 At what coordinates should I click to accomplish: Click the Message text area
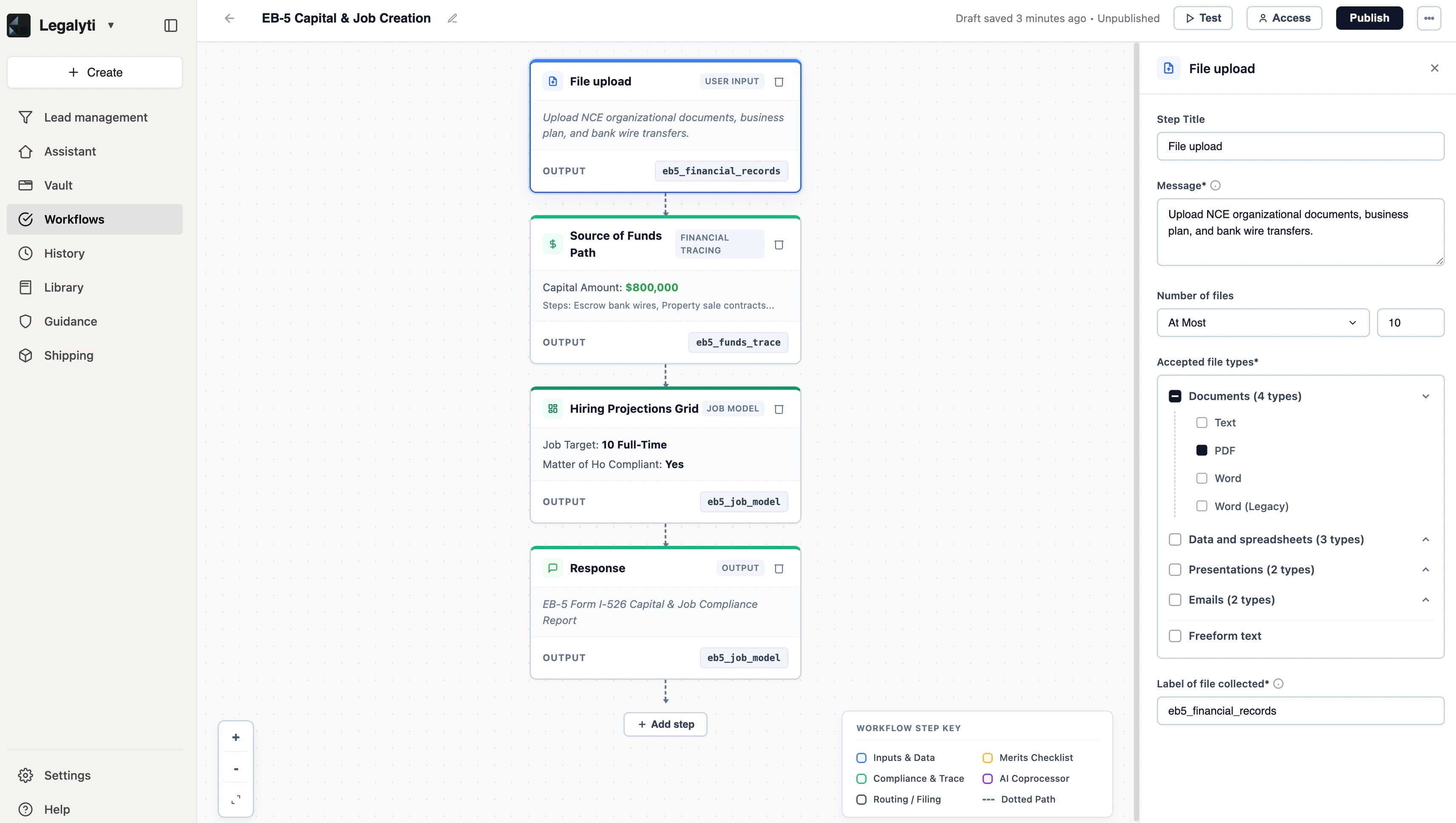click(1300, 232)
